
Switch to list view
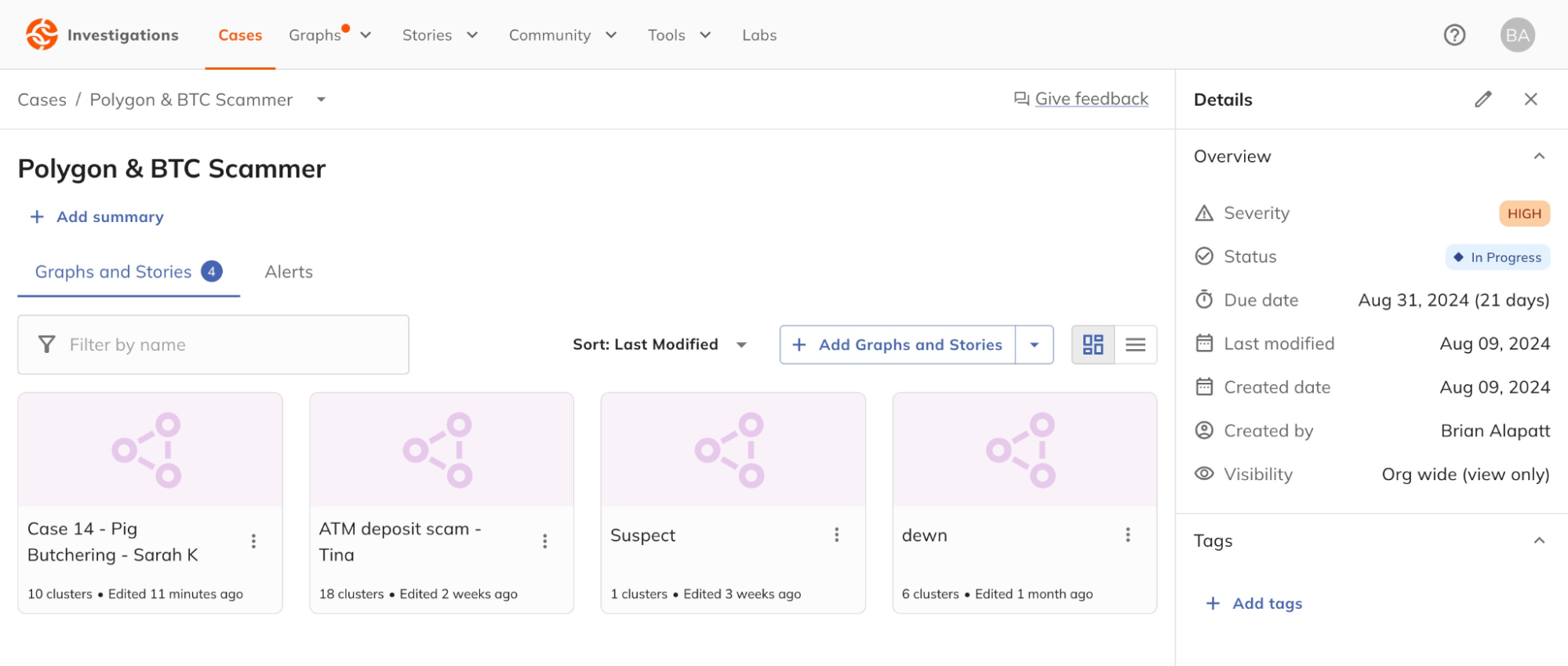pos(1135,344)
